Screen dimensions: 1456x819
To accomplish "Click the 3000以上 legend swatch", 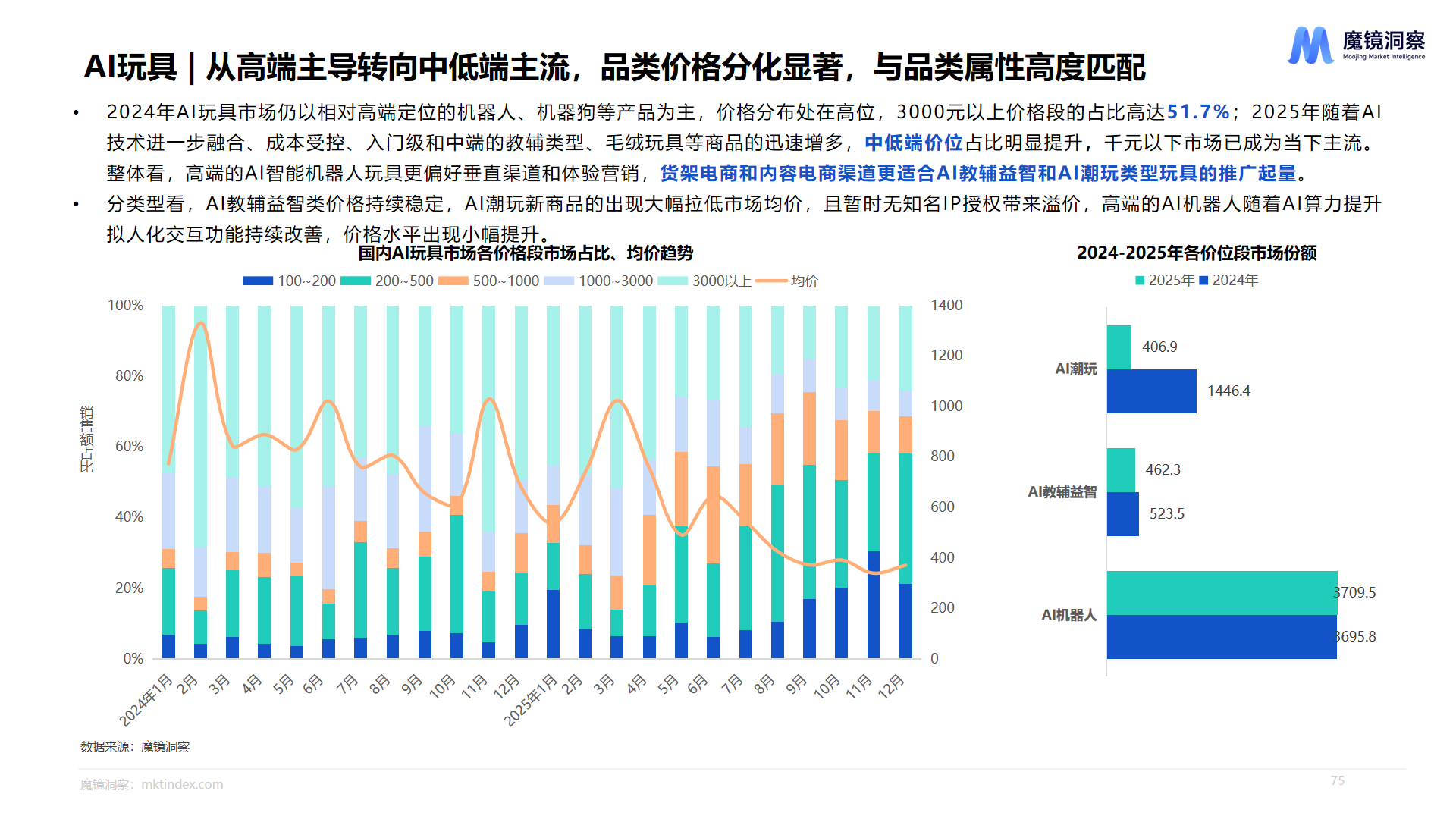I will pyautogui.click(x=672, y=281).
